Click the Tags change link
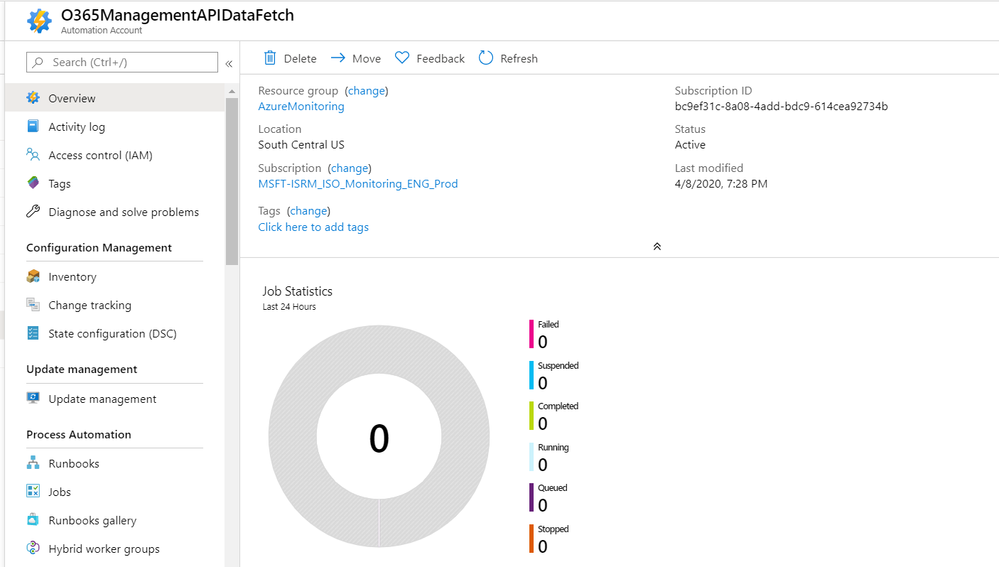The height and width of the screenshot is (567, 999). [308, 211]
